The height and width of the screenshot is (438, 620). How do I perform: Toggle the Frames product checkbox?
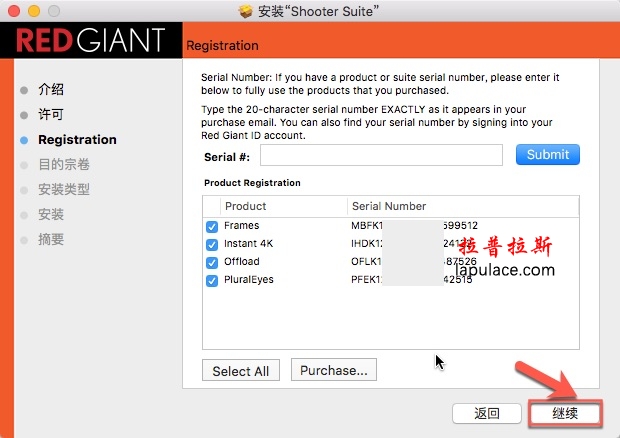[x=212, y=227]
